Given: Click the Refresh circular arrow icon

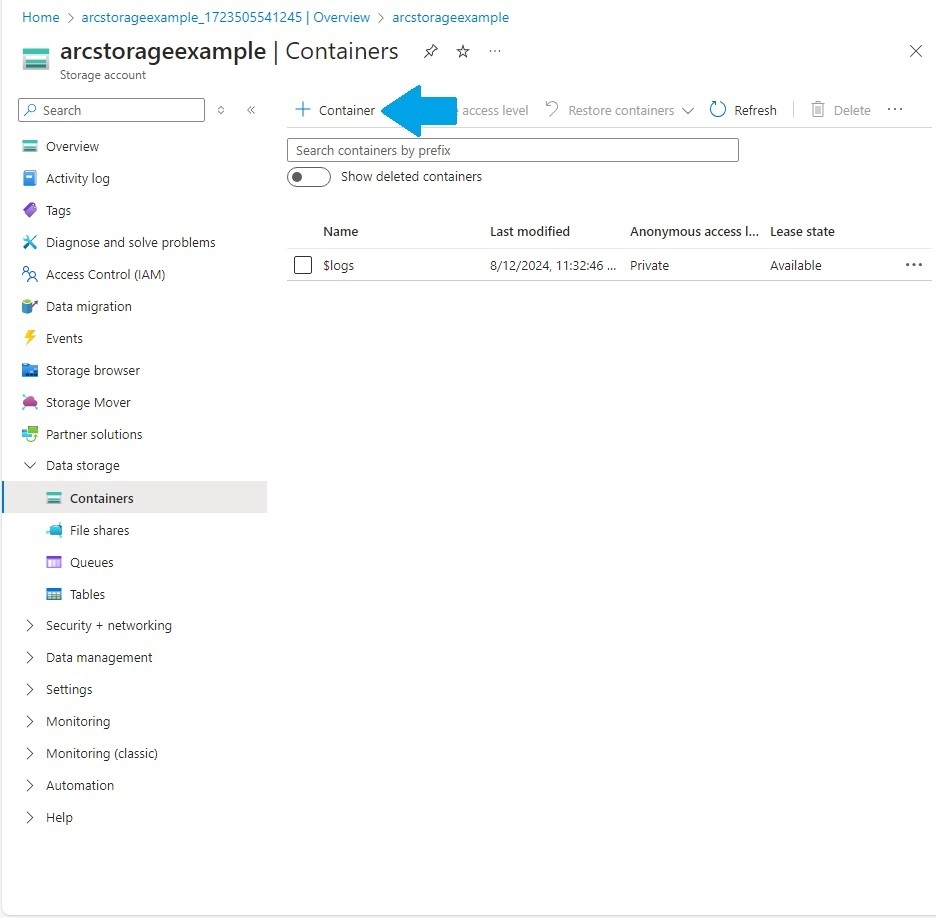Looking at the screenshot, I should tap(718, 110).
